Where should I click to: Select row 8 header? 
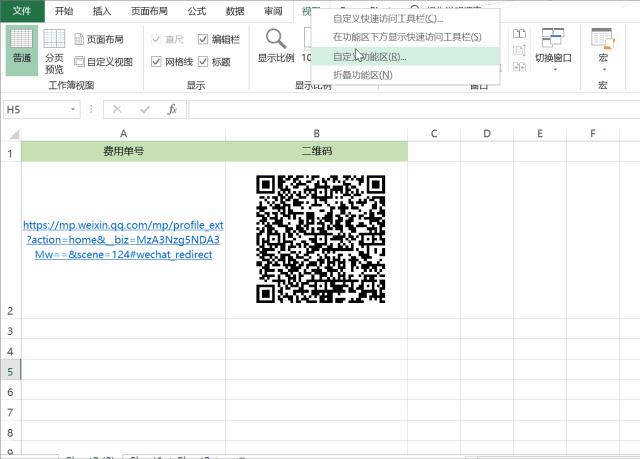click(10, 431)
